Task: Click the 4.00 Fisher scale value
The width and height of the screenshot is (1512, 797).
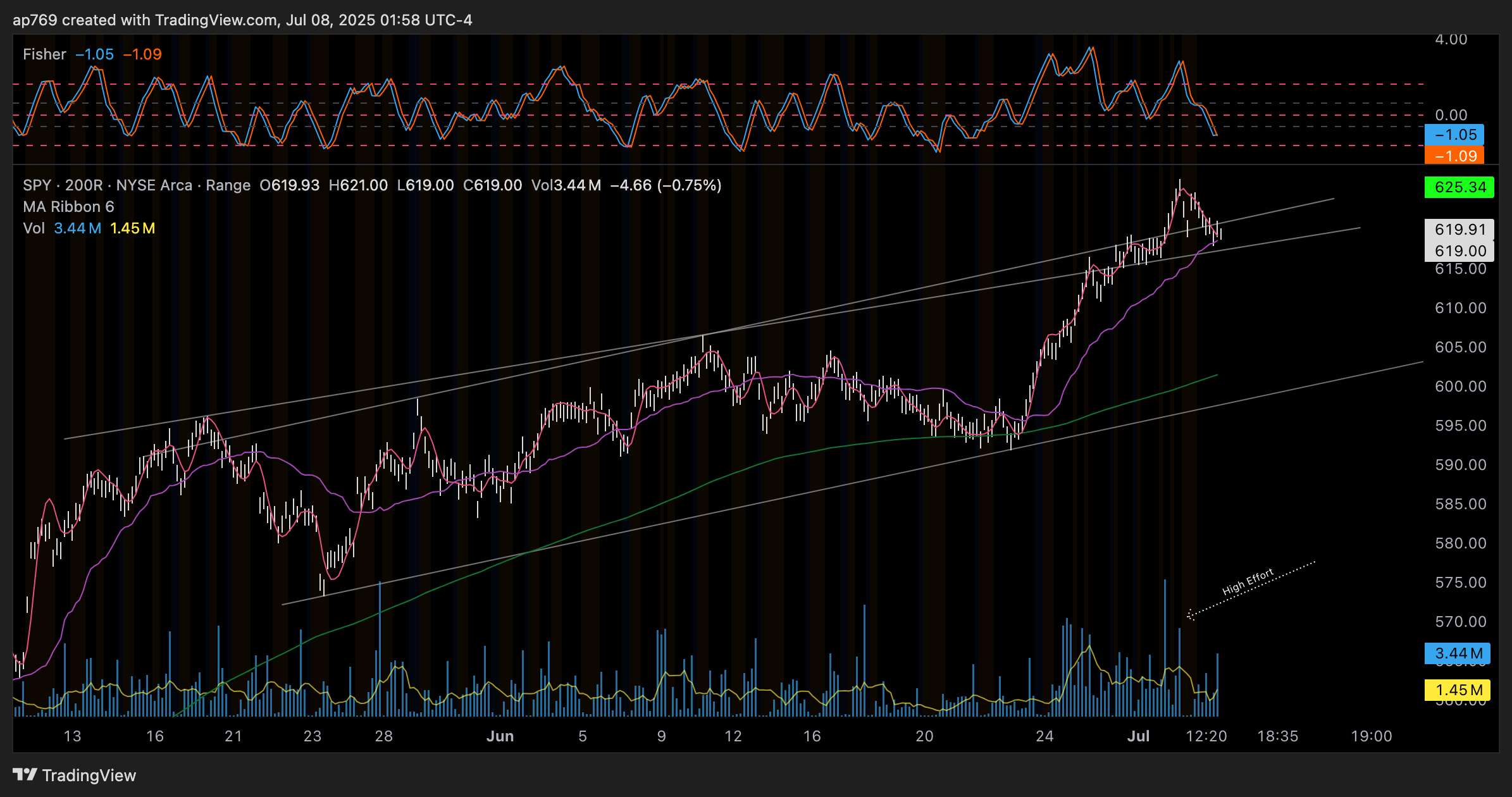Action: point(1451,39)
